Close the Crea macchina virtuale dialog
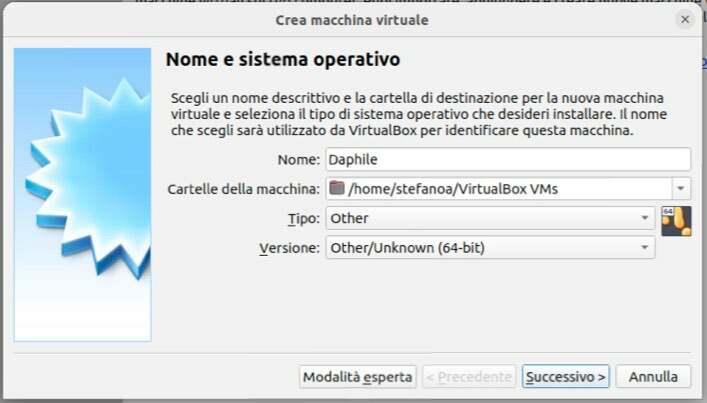This screenshot has width=707, height=403. coord(685,19)
